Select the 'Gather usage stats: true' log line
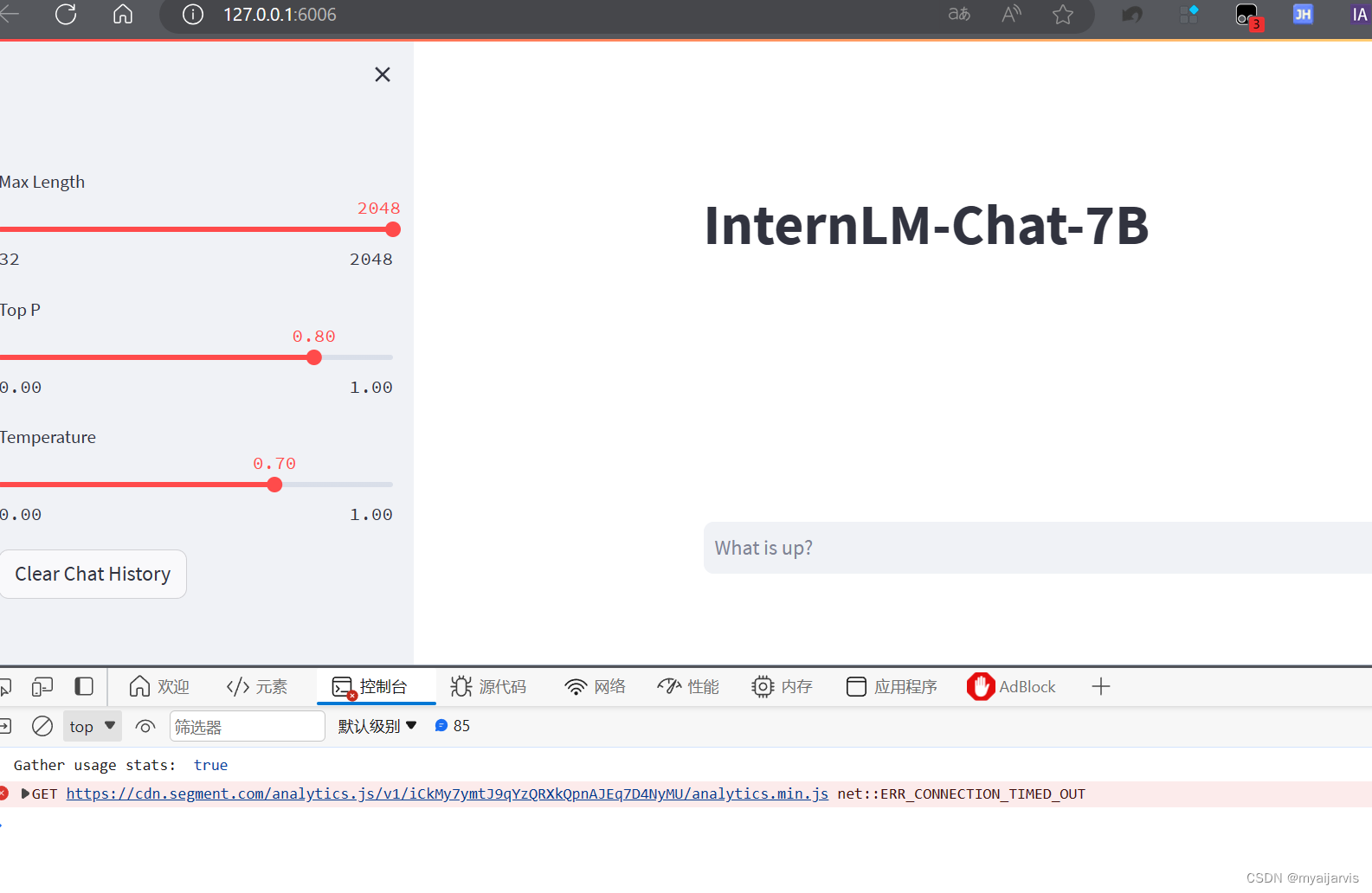Screen dimensions: 1372x893 click(x=120, y=765)
